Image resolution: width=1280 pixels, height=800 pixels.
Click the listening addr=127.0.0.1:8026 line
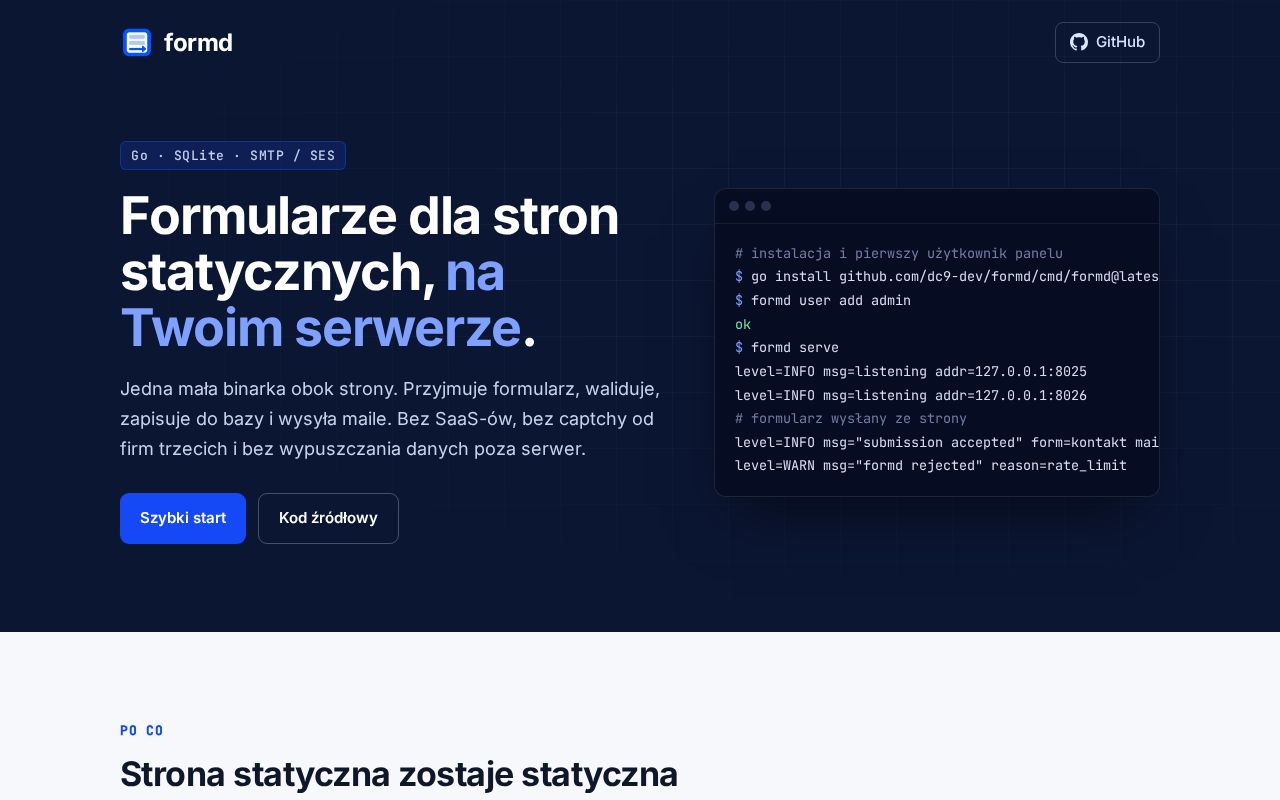(x=911, y=395)
